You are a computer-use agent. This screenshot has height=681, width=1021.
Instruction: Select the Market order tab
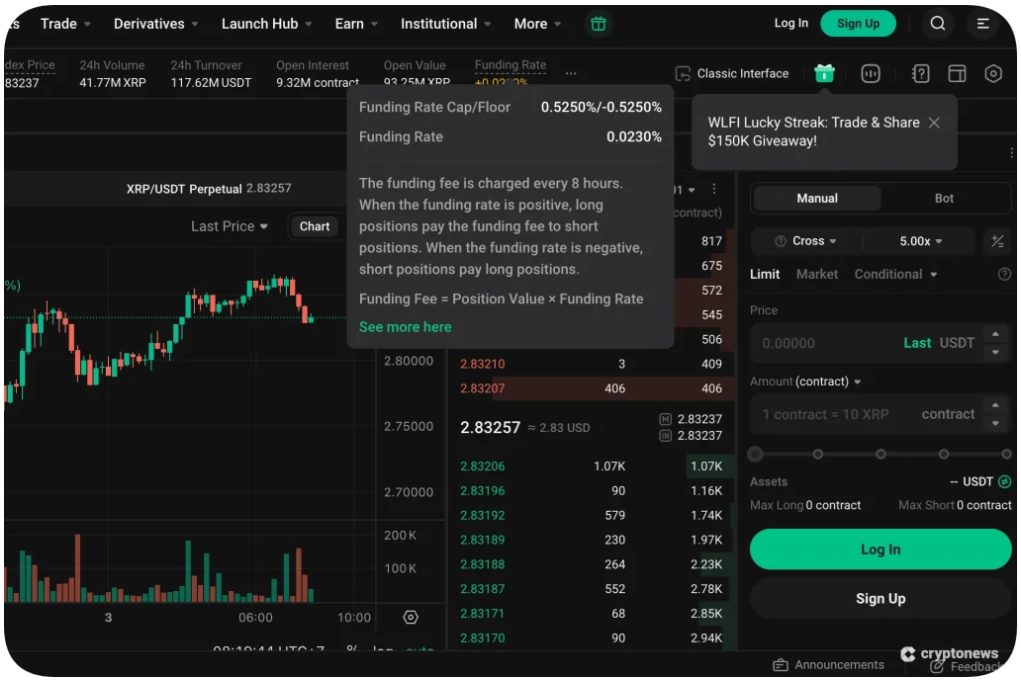817,275
